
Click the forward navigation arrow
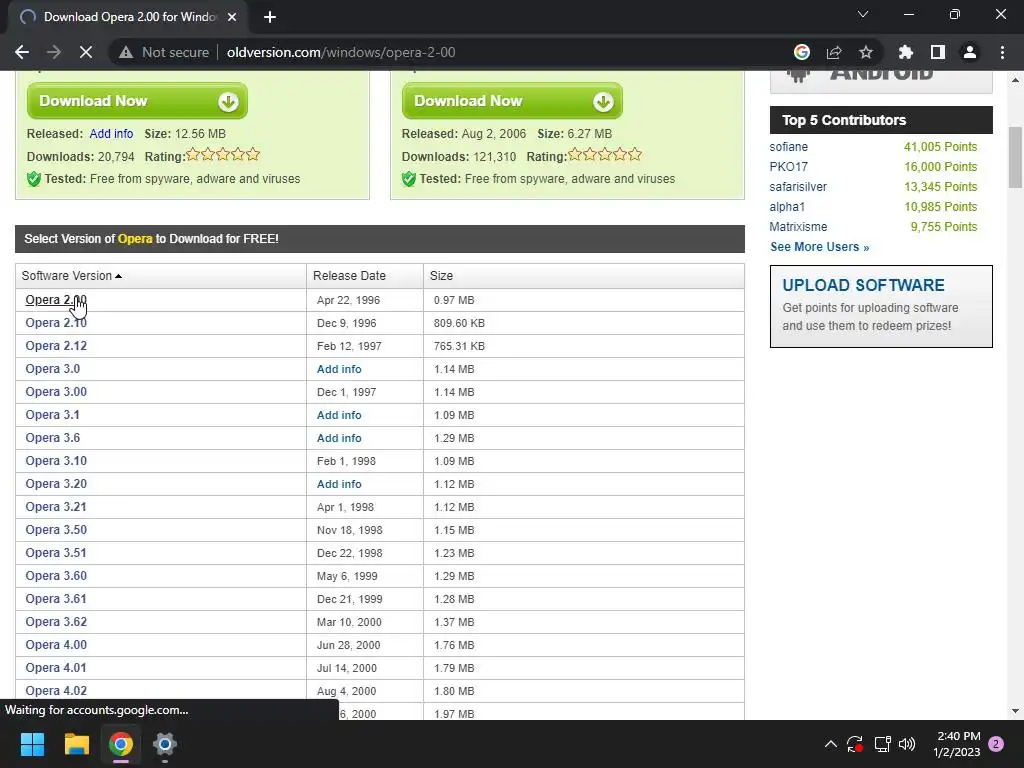[x=54, y=52]
